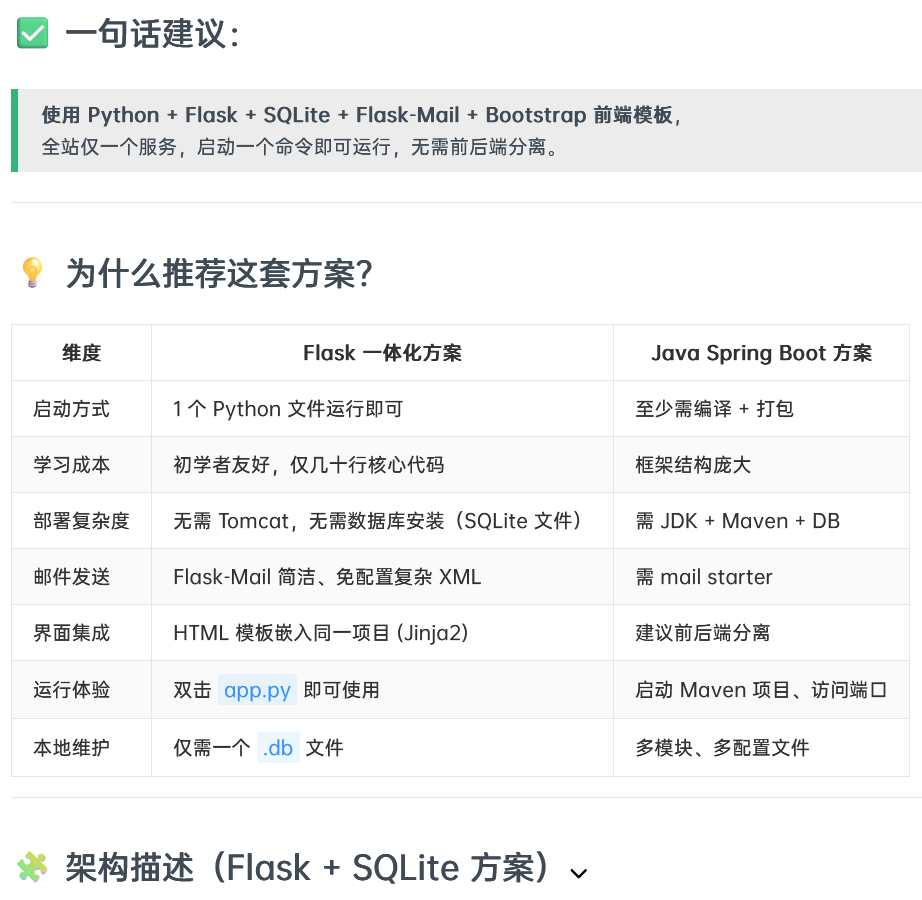Click the quote line starting 使用 Python + Flask
The height and width of the screenshot is (900, 922).
(x=361, y=115)
